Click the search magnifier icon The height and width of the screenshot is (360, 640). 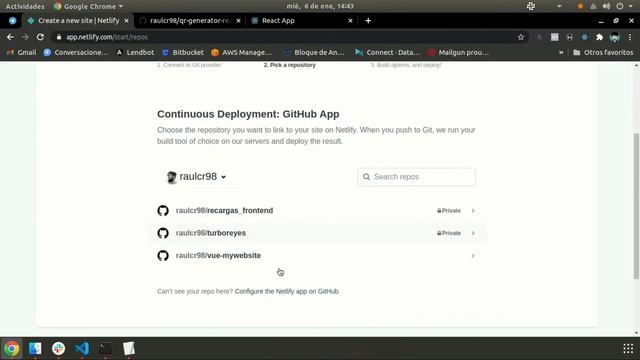click(367, 177)
